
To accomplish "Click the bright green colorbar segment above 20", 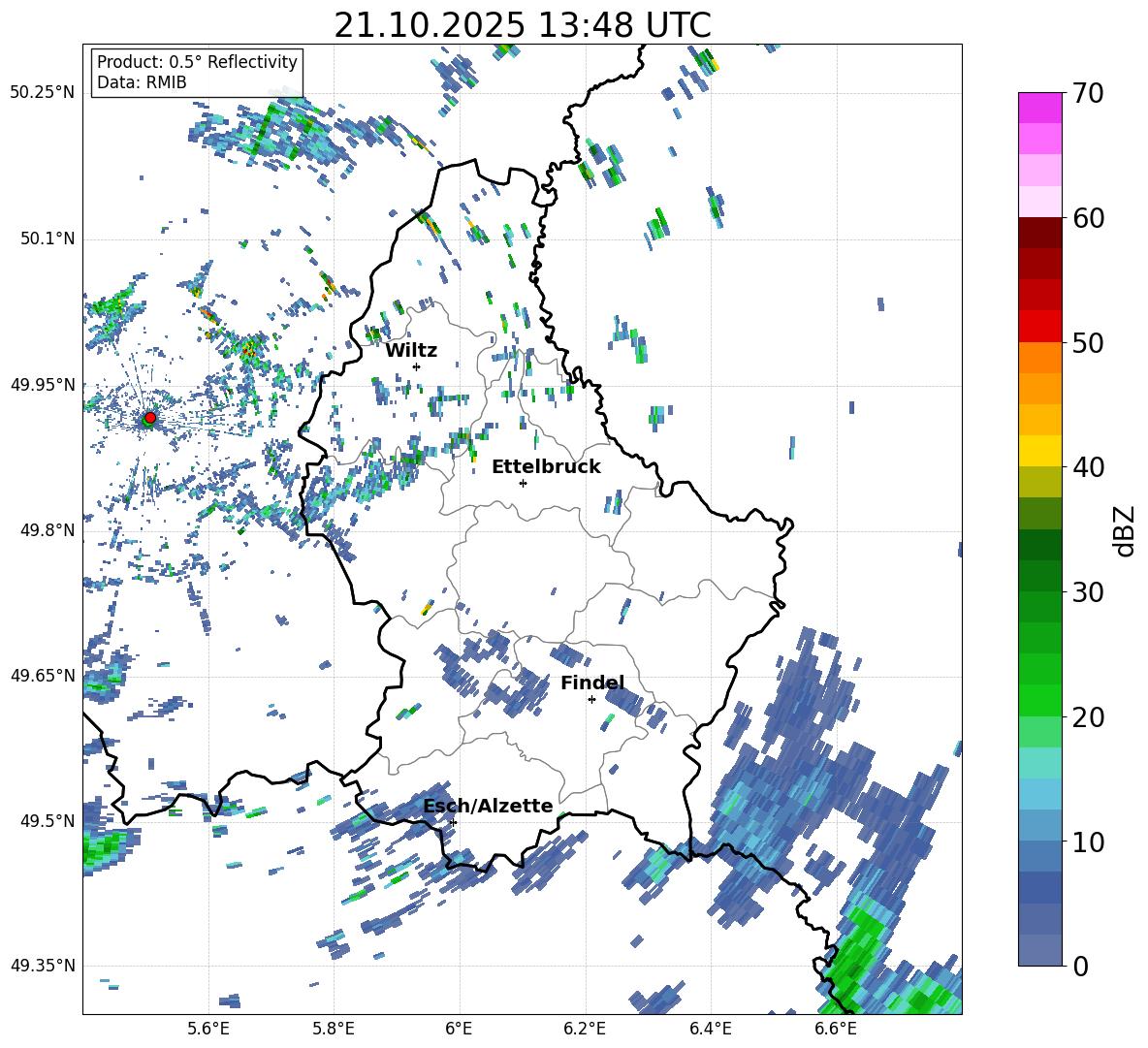I will pos(1039,700).
